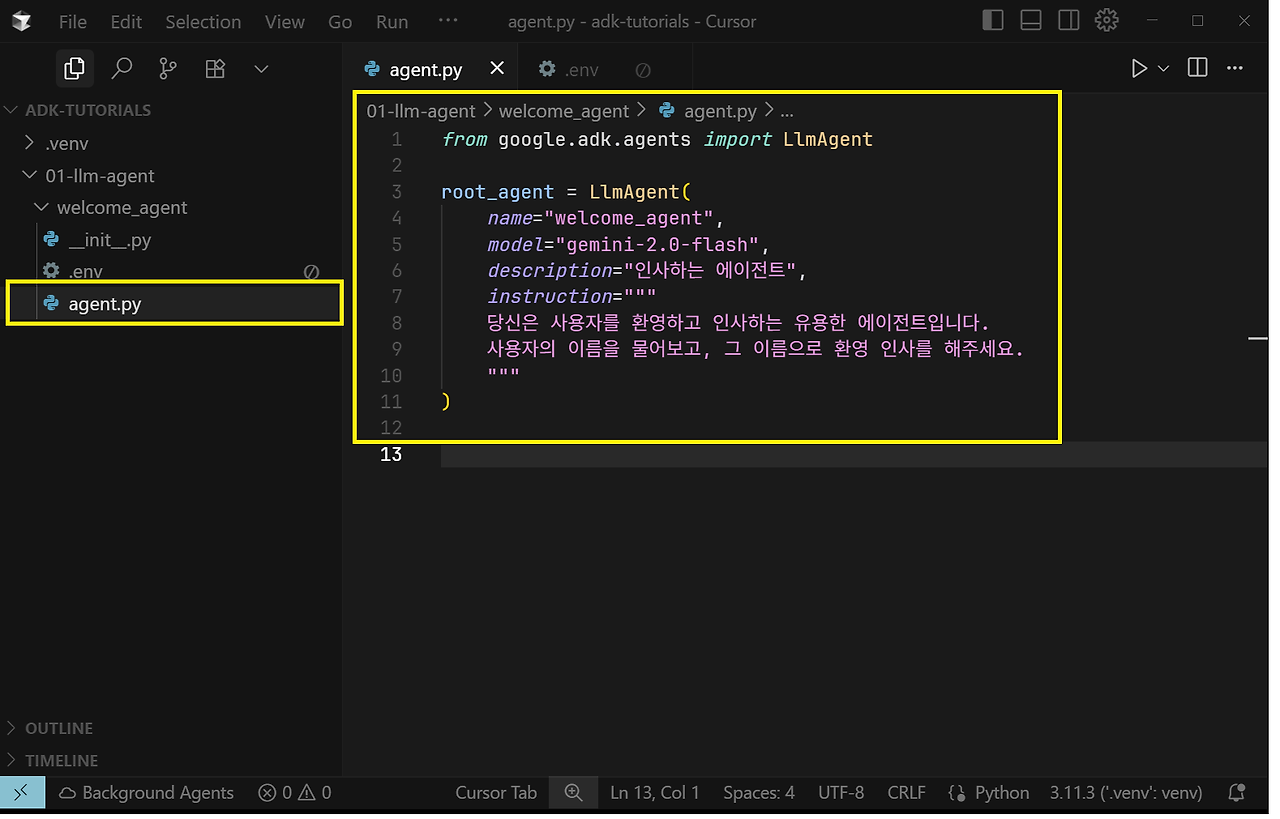Click Ln 13, Col 1 position indicator
The height and width of the screenshot is (819, 1280).
click(655, 793)
